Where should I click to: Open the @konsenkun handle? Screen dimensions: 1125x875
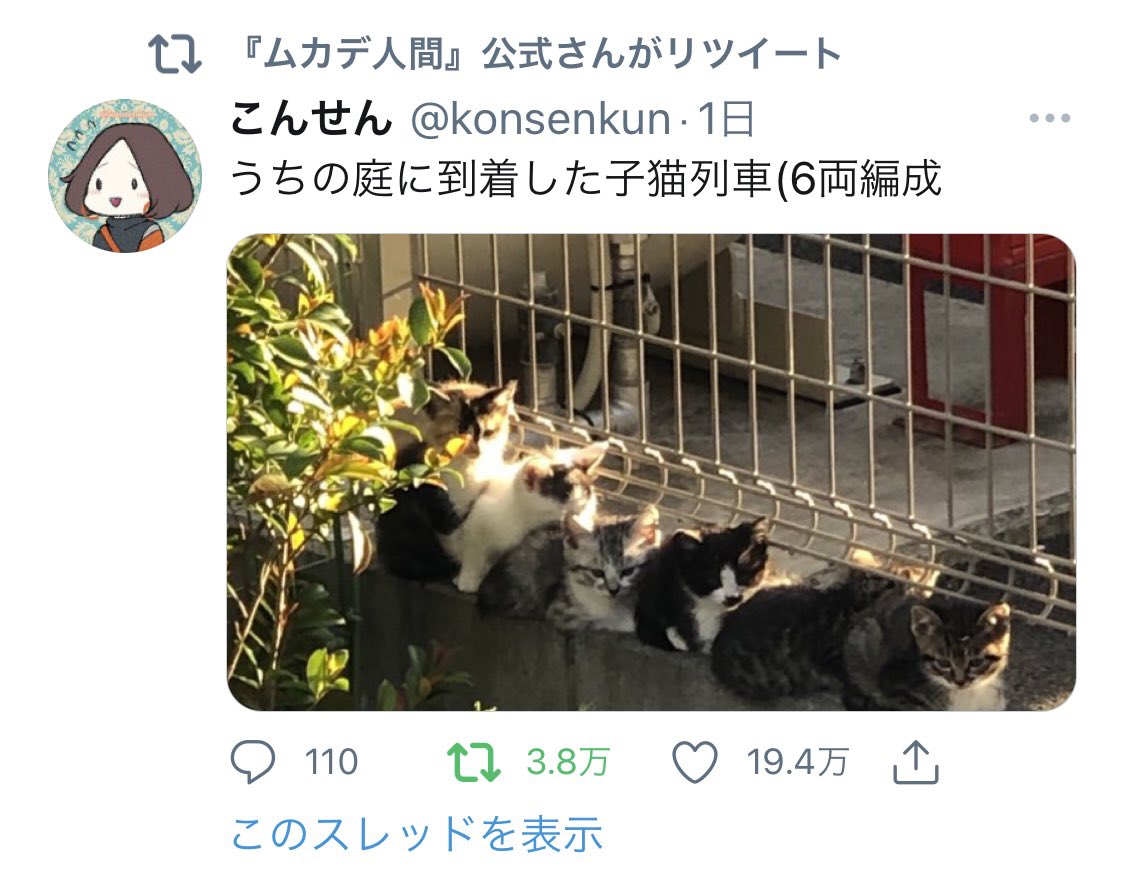coord(541,119)
